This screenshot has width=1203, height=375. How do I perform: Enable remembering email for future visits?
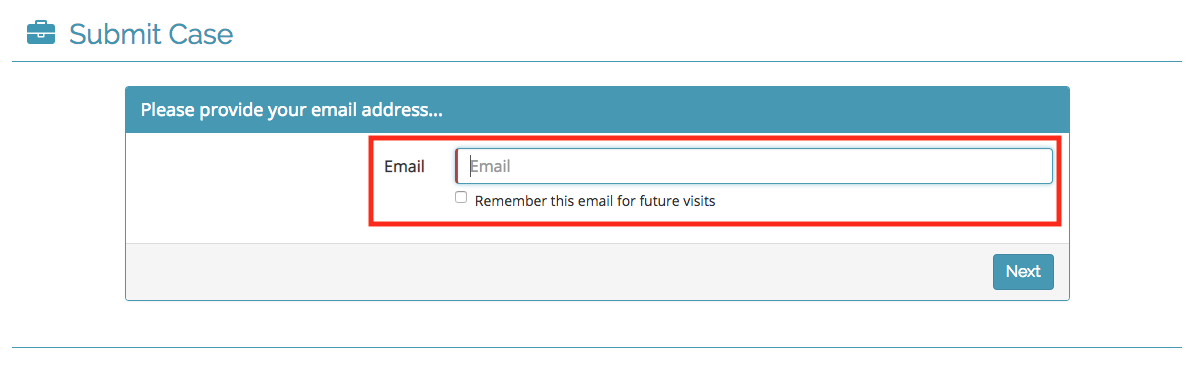coord(461,198)
